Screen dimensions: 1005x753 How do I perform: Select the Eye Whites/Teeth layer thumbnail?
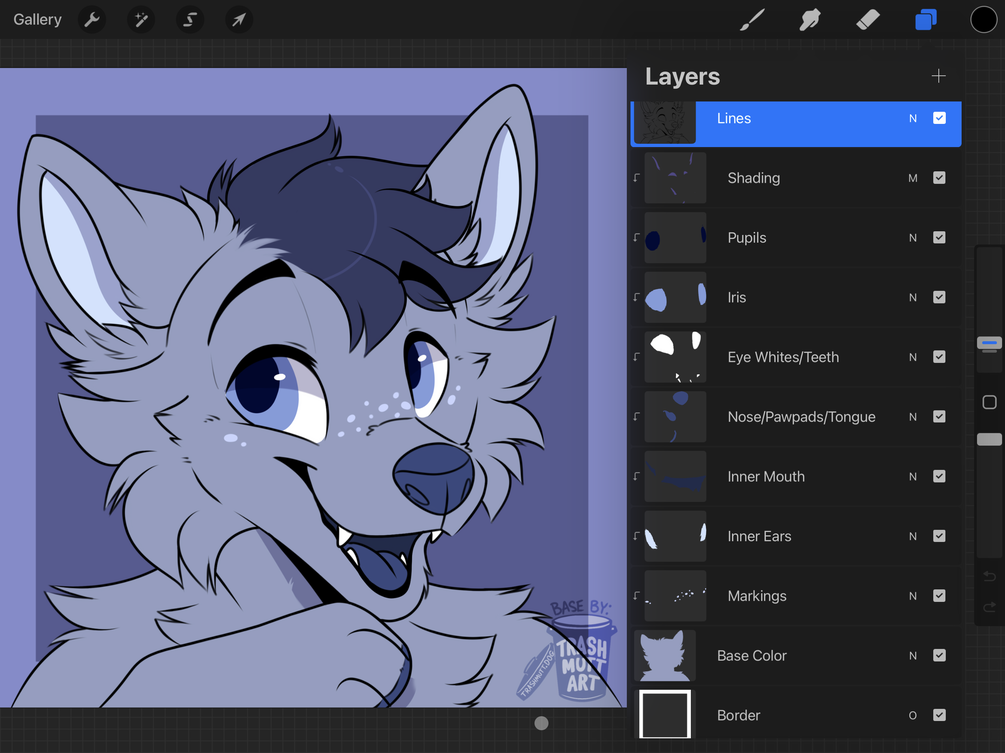coord(676,357)
